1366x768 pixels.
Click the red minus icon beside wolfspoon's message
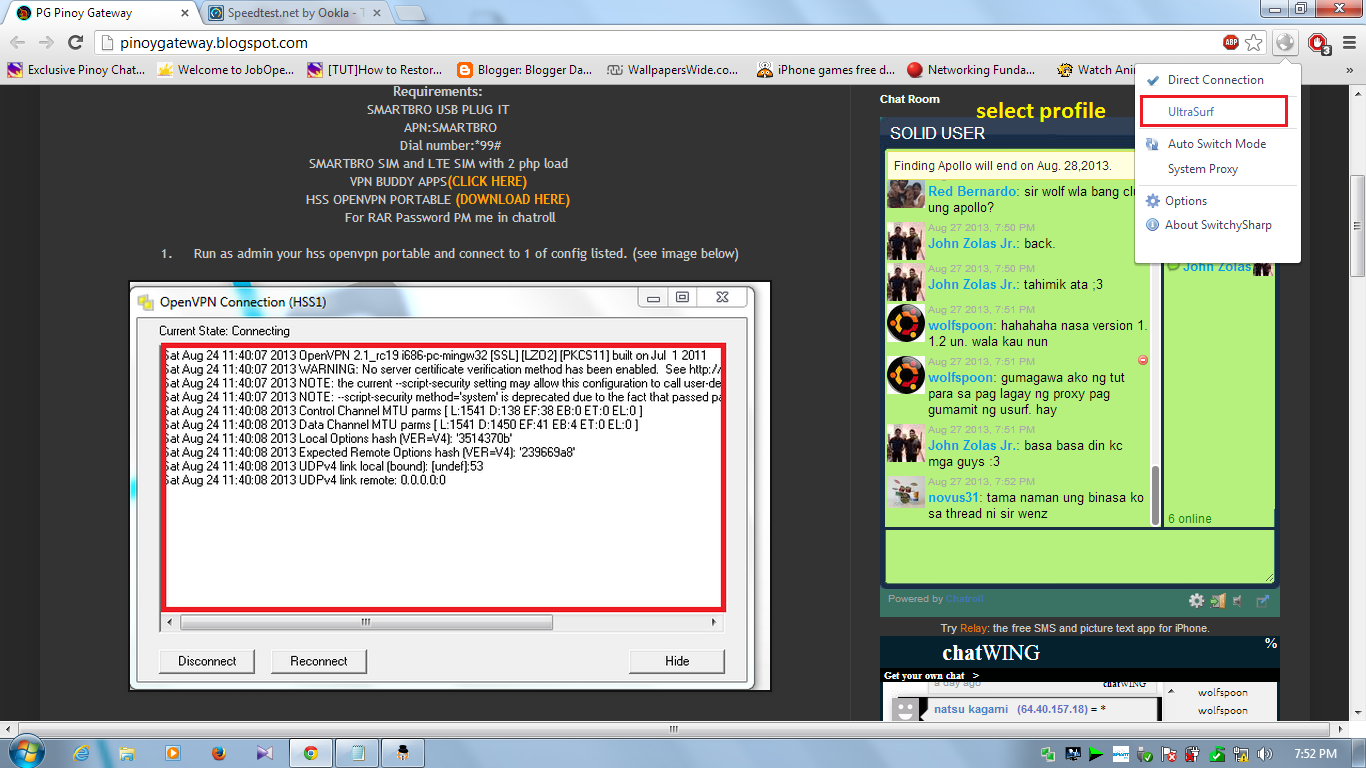pos(1143,360)
